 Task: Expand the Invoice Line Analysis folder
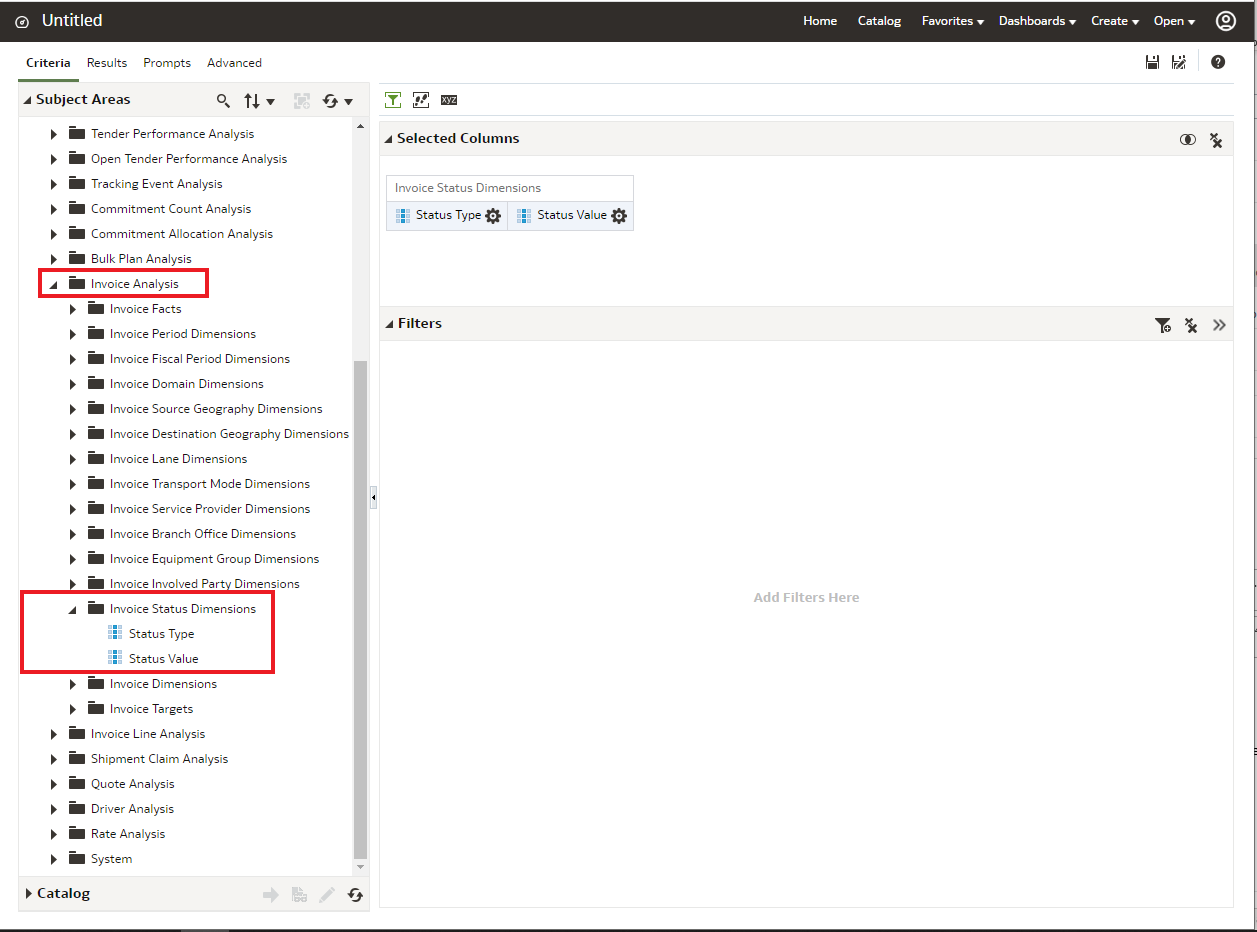(x=54, y=734)
